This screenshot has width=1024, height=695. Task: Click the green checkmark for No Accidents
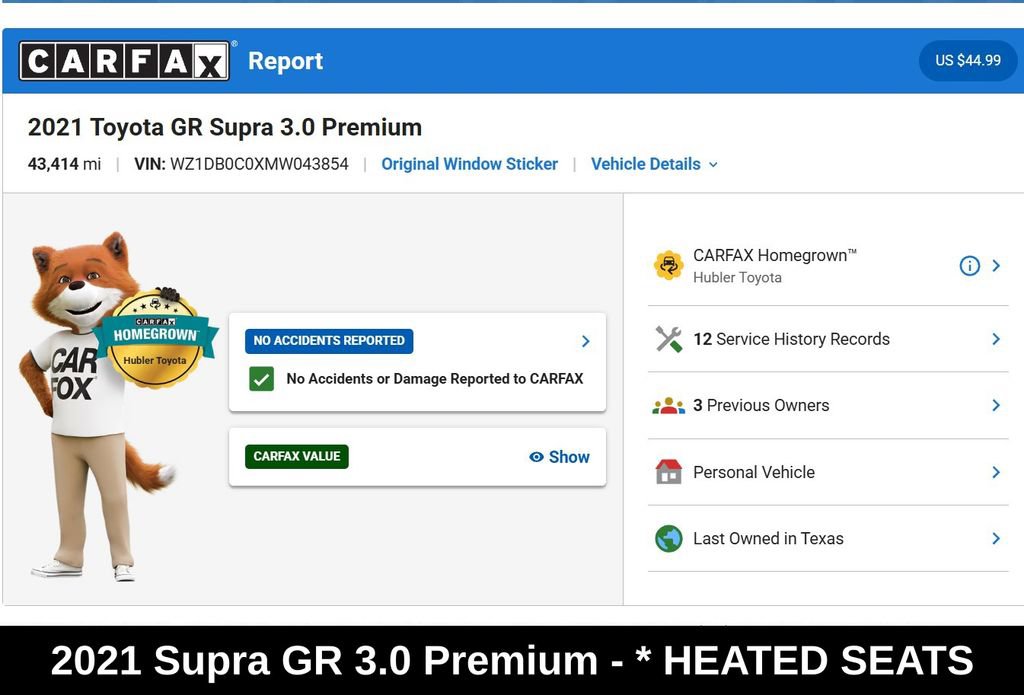click(261, 379)
